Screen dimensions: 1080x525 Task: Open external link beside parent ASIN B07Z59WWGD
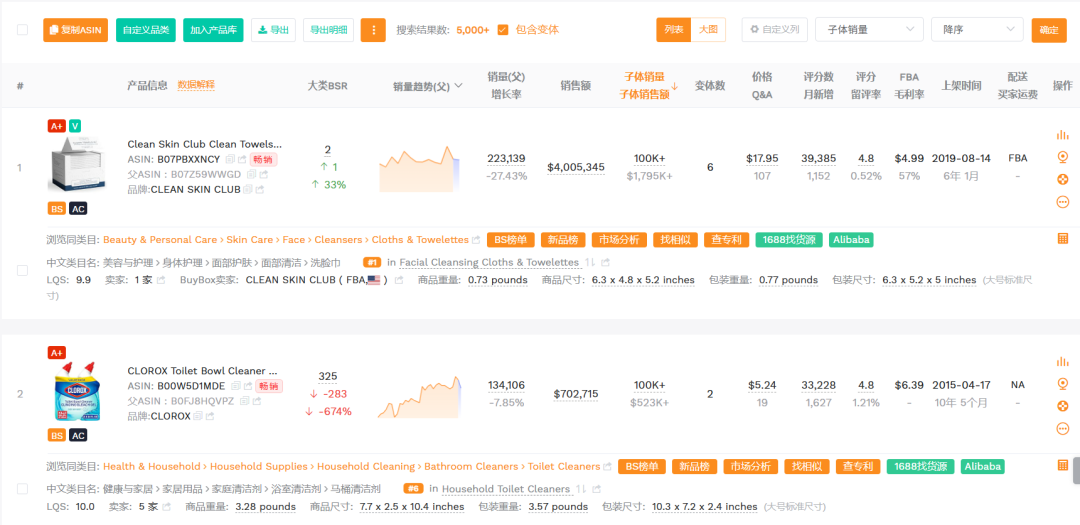point(262,174)
